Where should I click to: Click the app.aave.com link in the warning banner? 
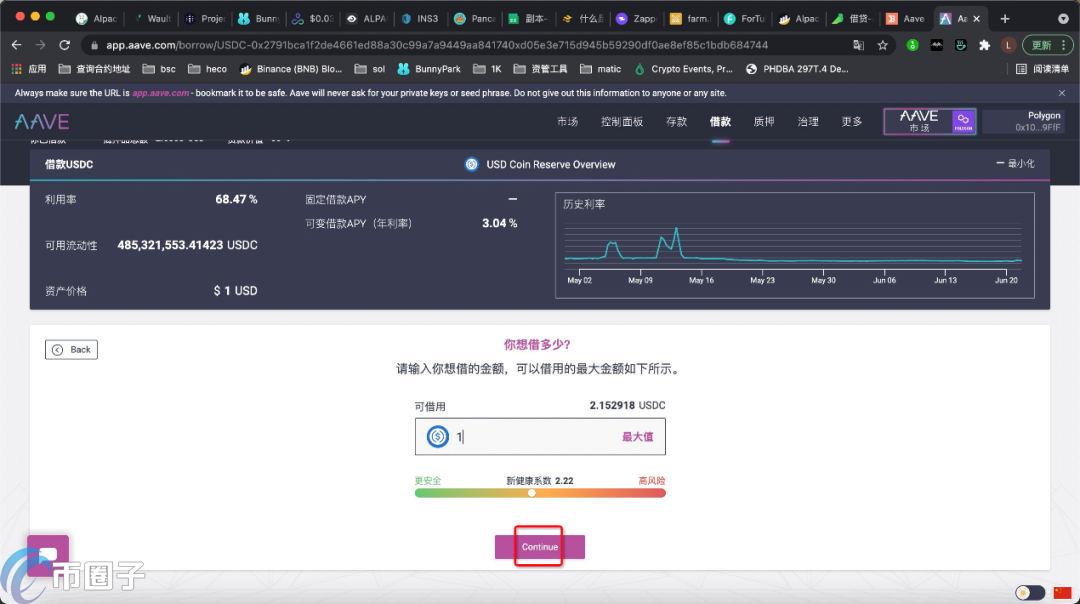coord(160,93)
